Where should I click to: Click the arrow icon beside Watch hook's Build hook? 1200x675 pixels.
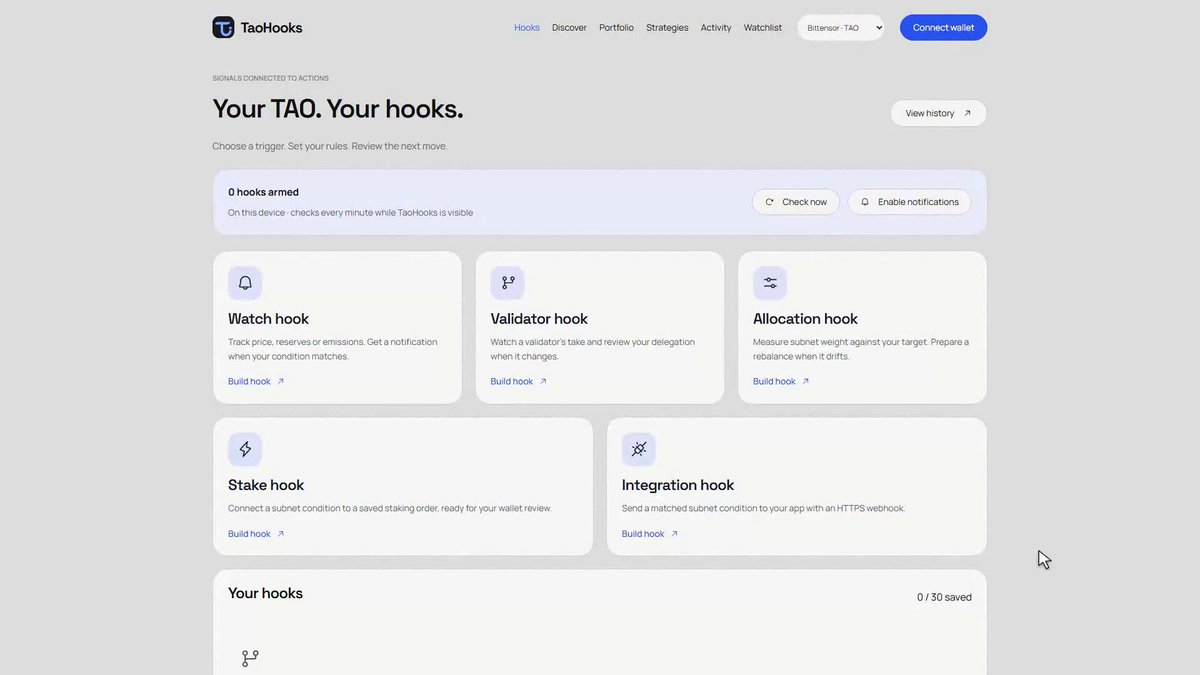click(x=281, y=381)
